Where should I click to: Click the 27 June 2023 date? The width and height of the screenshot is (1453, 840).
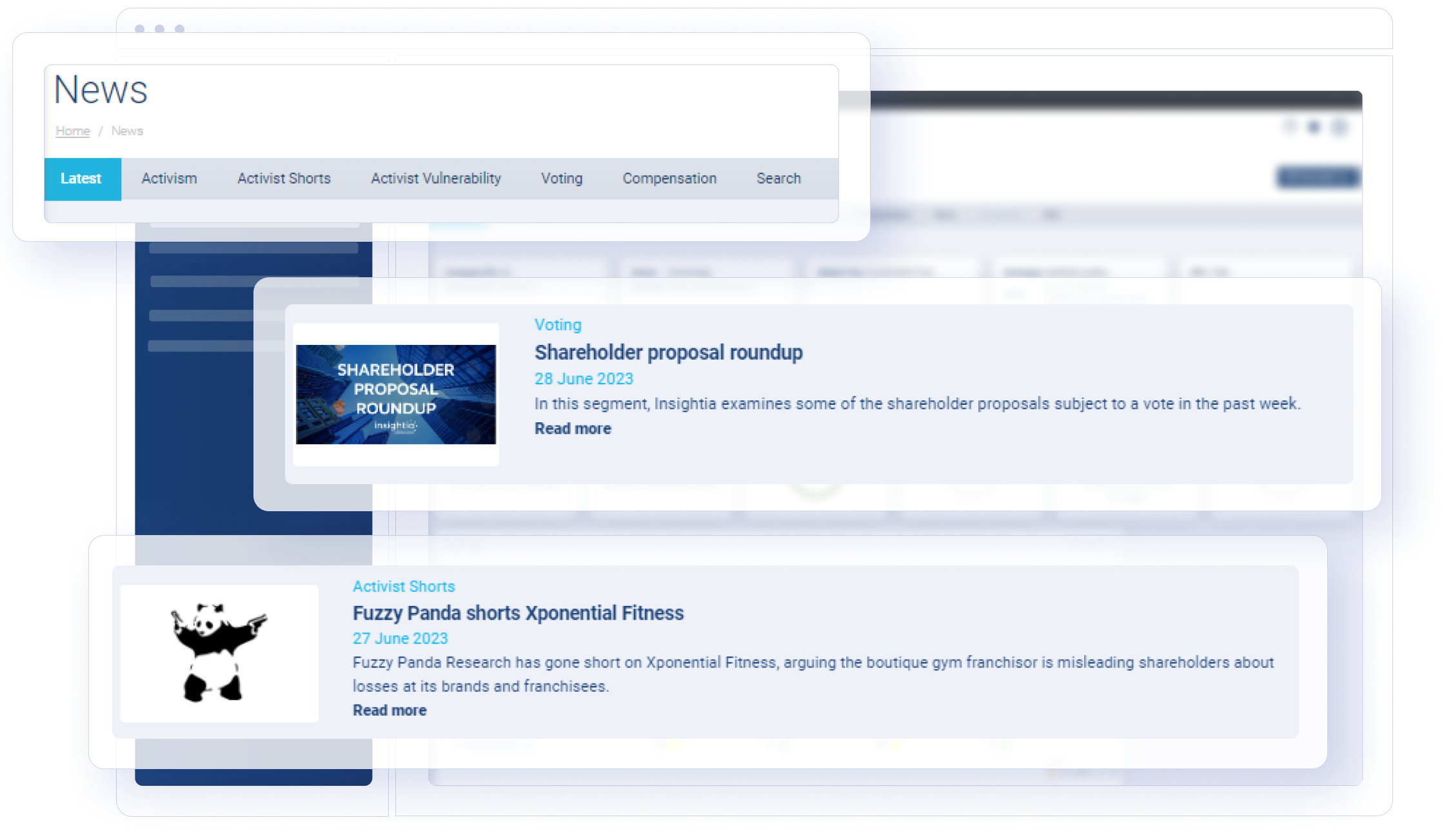pos(400,638)
